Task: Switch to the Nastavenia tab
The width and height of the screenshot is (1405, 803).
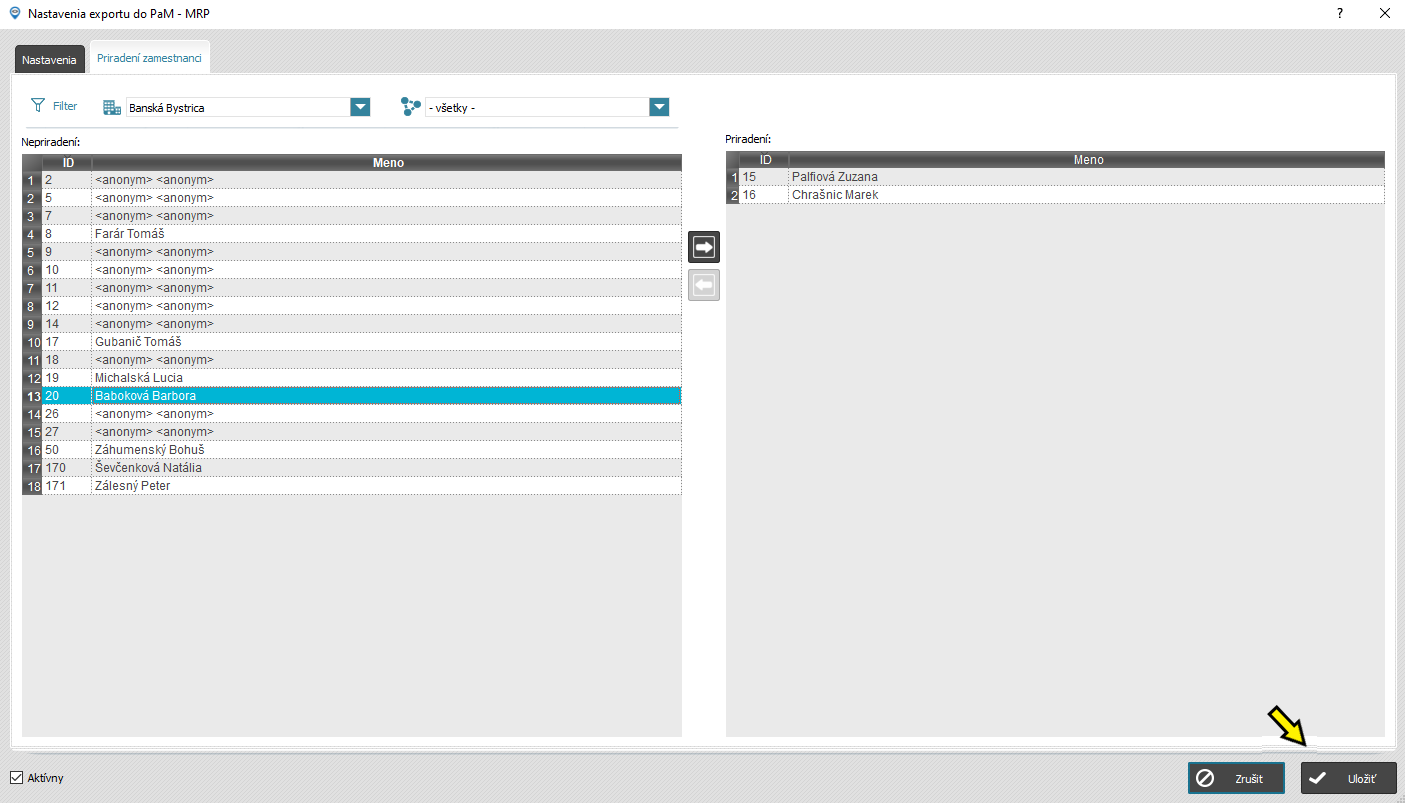Action: [x=49, y=60]
